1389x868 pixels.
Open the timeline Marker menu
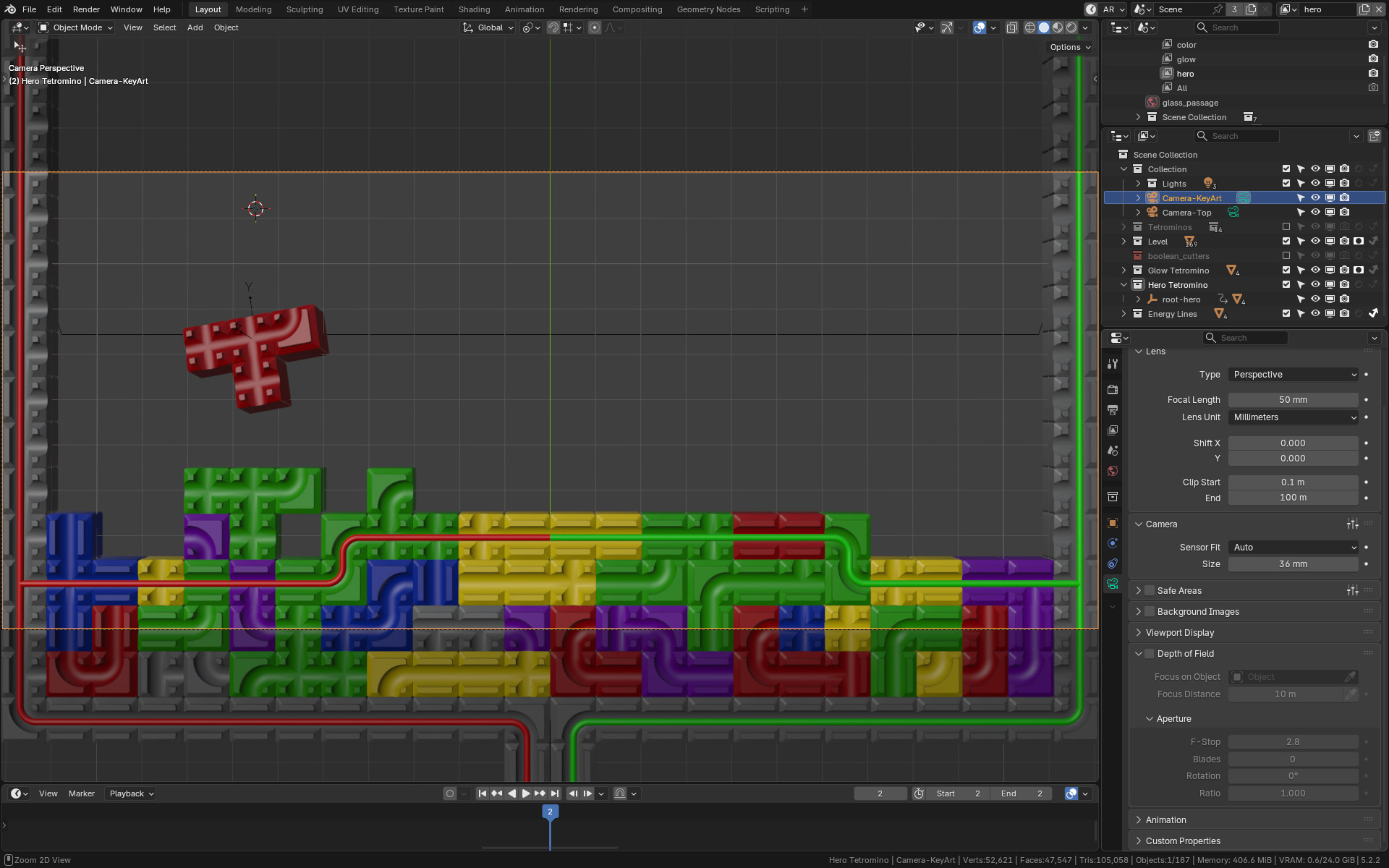[x=82, y=793]
